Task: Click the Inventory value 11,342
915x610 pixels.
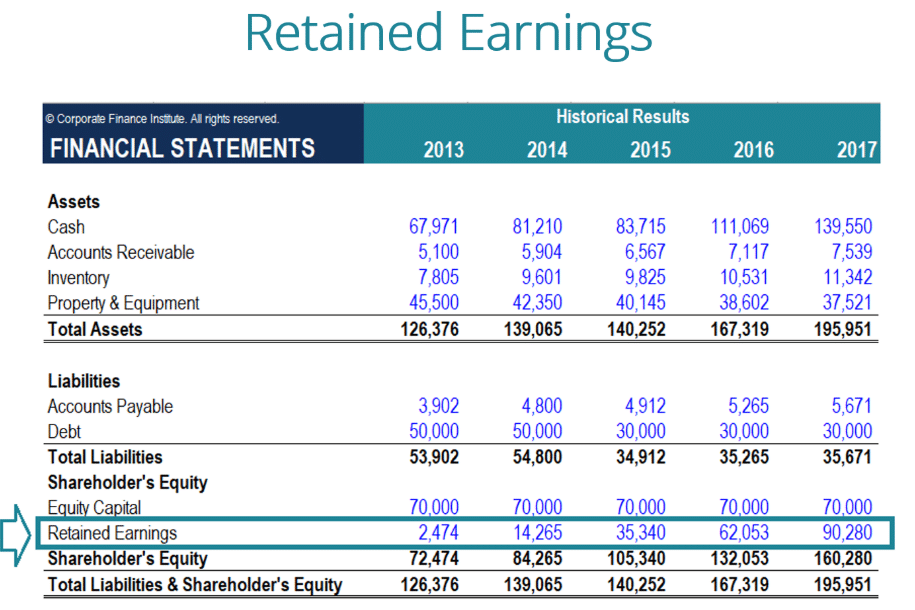Action: pos(848,277)
